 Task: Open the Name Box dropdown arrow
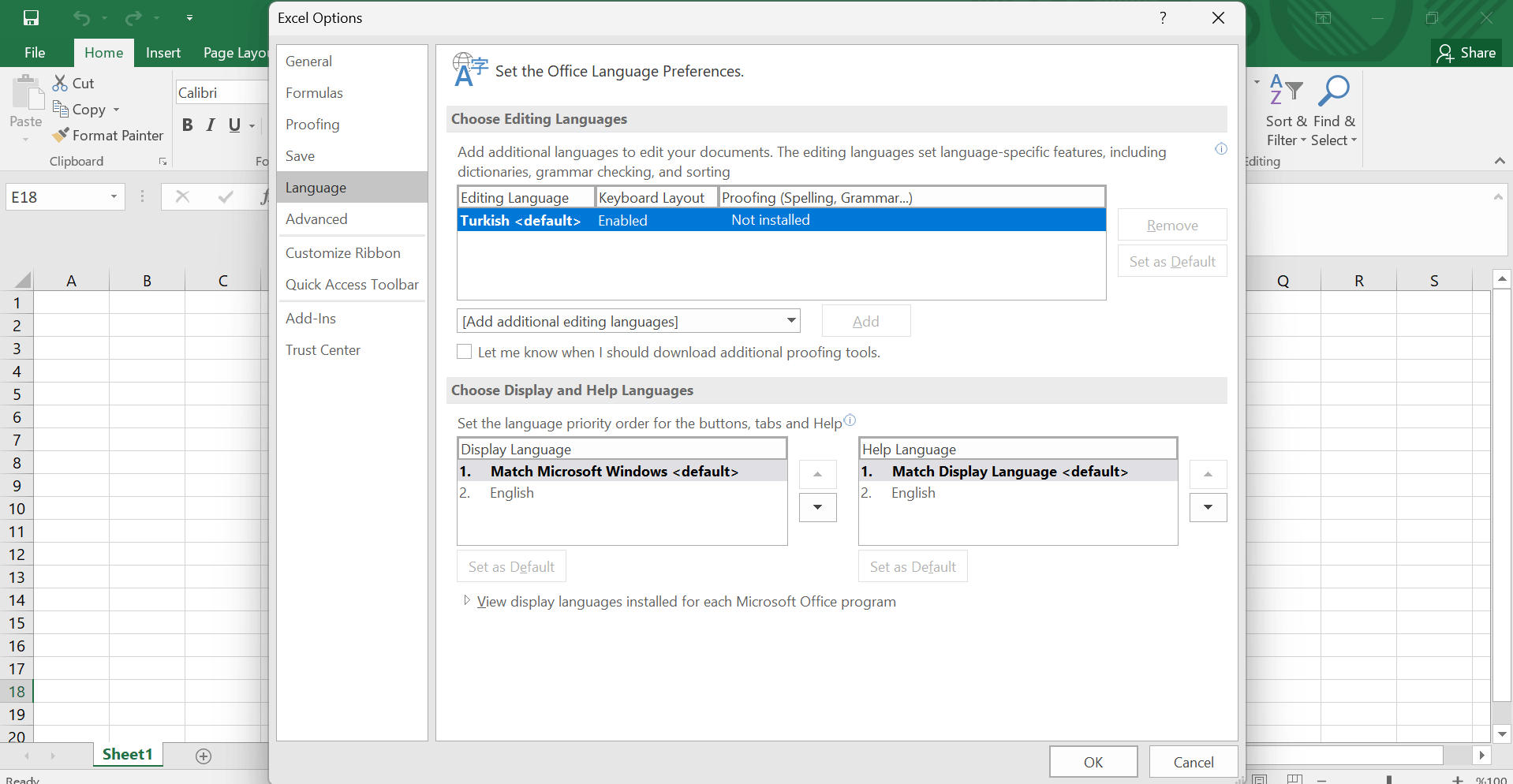tap(114, 197)
